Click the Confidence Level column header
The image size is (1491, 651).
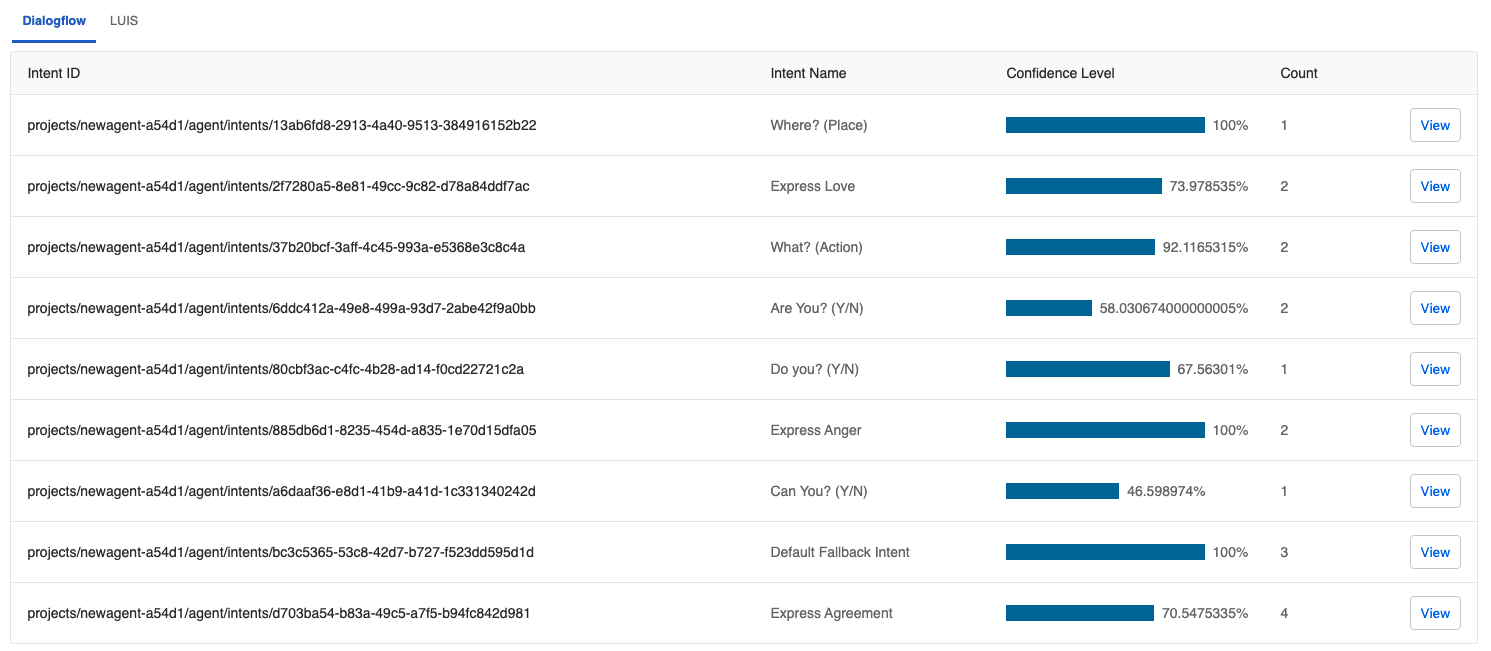point(1060,73)
